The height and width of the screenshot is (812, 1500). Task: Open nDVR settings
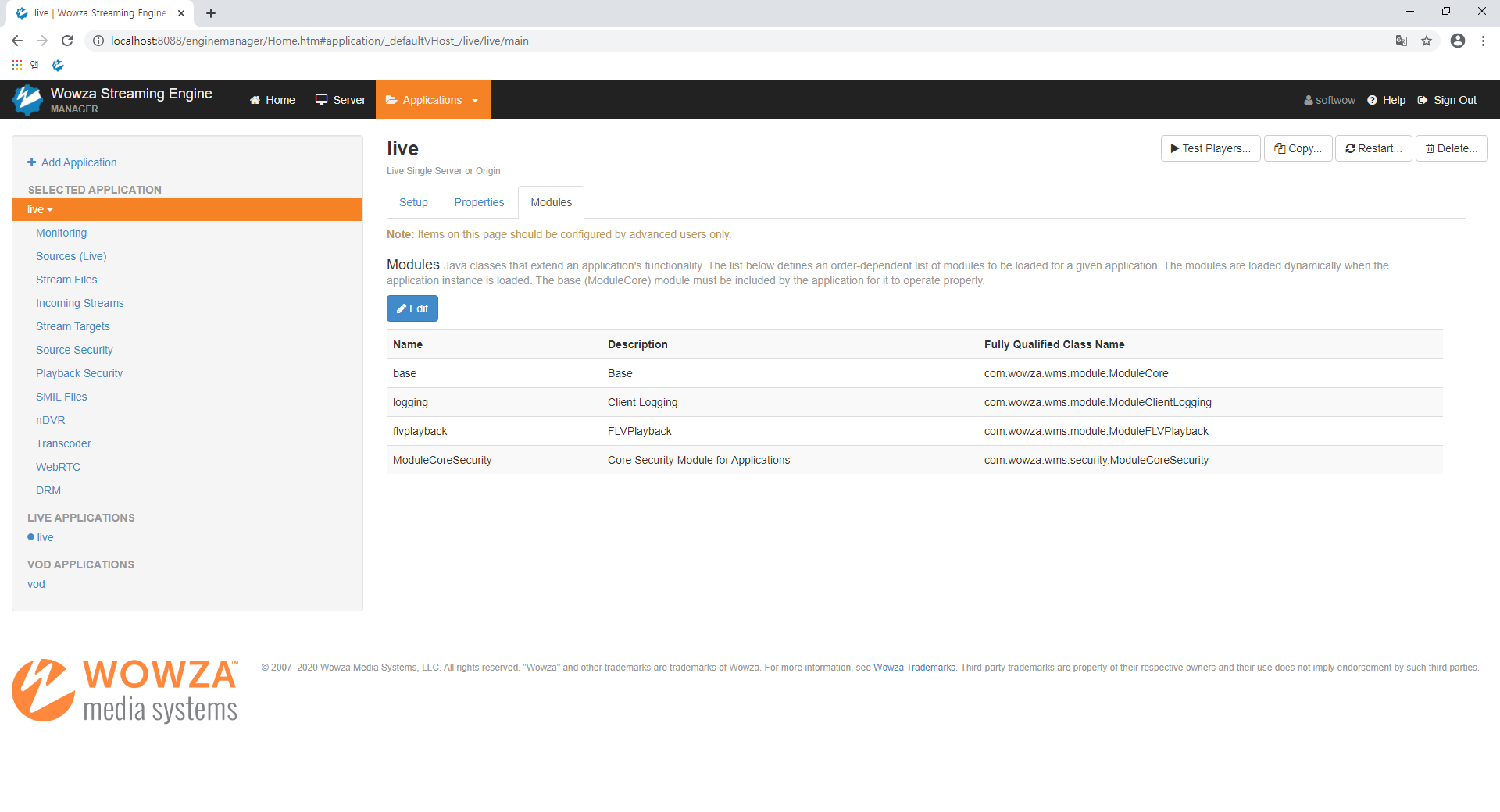click(x=50, y=420)
